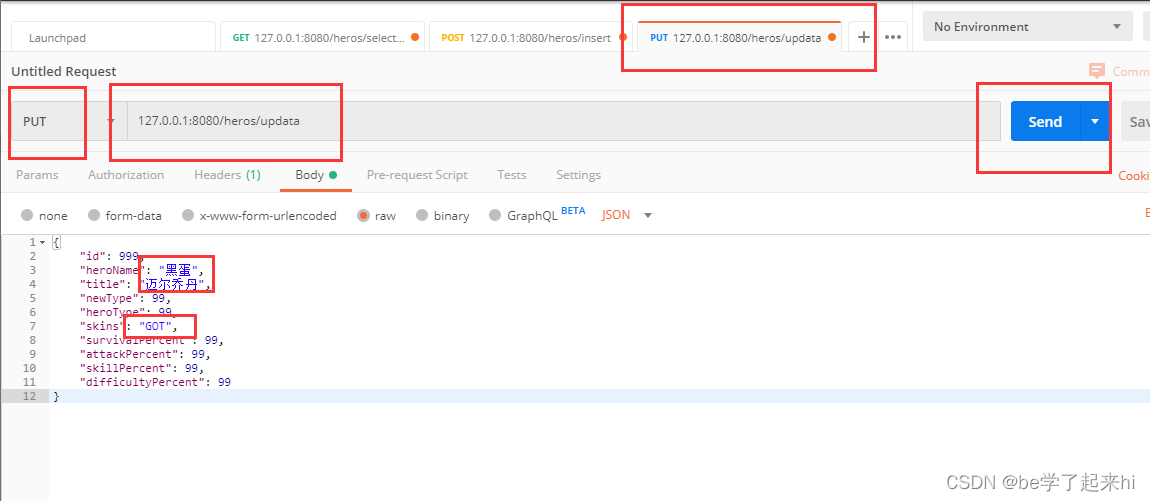Click the closing brace on line 12

tap(56, 396)
